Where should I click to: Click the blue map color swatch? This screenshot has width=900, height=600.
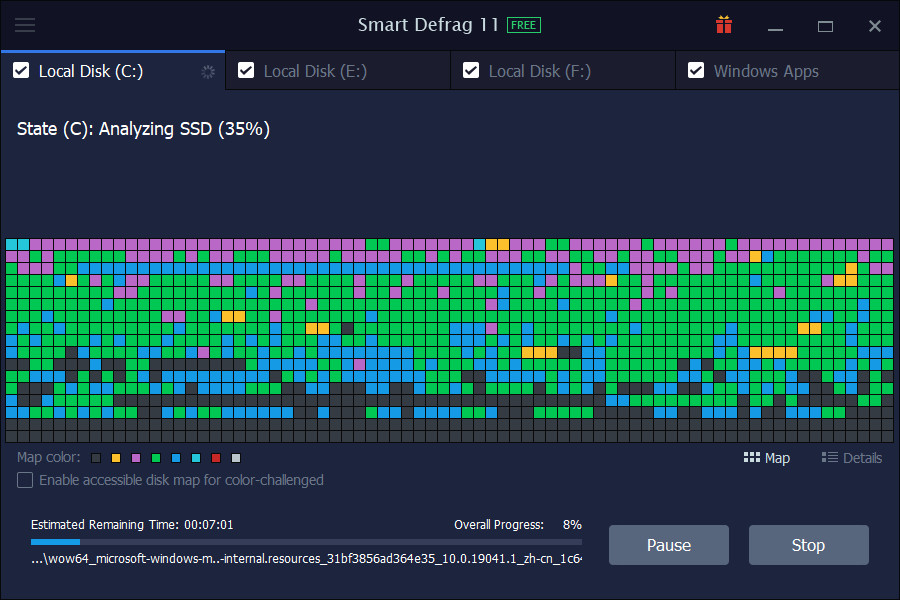[x=176, y=458]
